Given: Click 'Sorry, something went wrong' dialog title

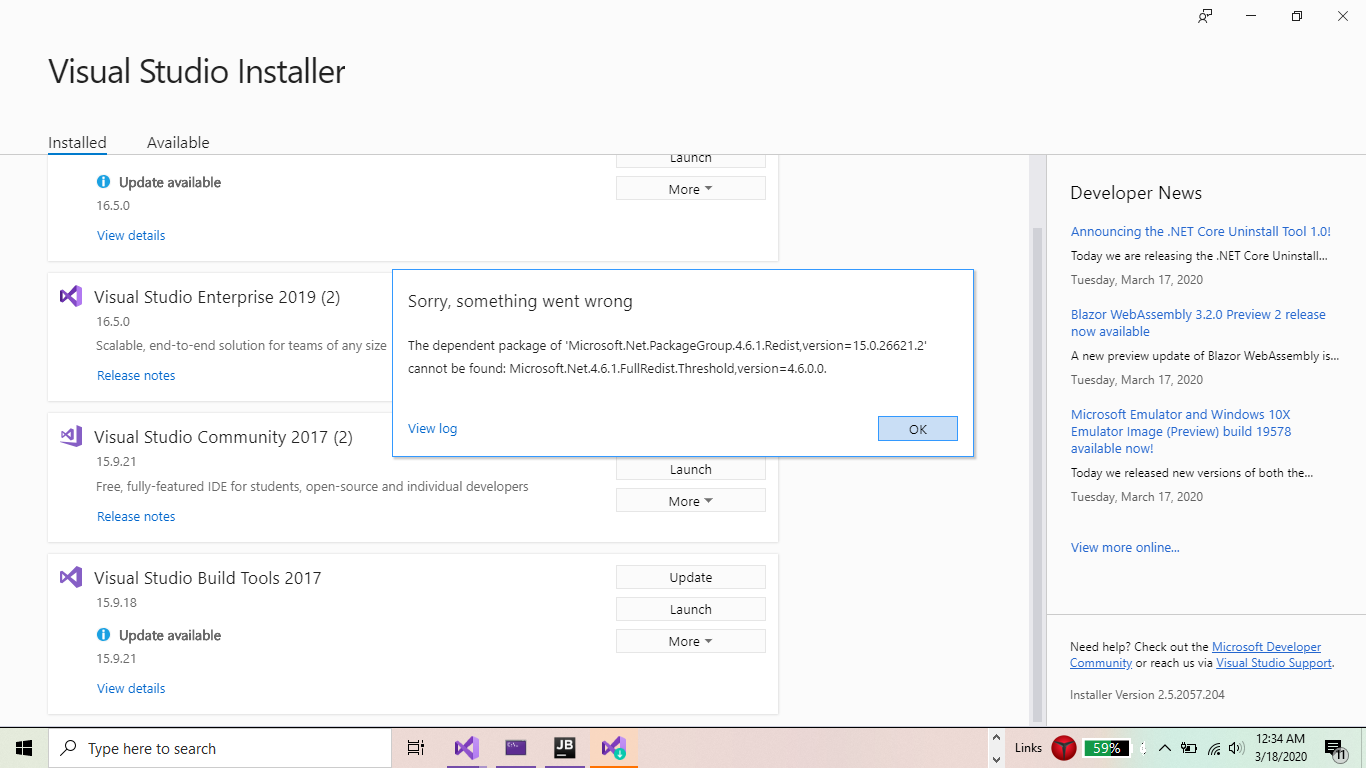Looking at the screenshot, I should click(520, 301).
